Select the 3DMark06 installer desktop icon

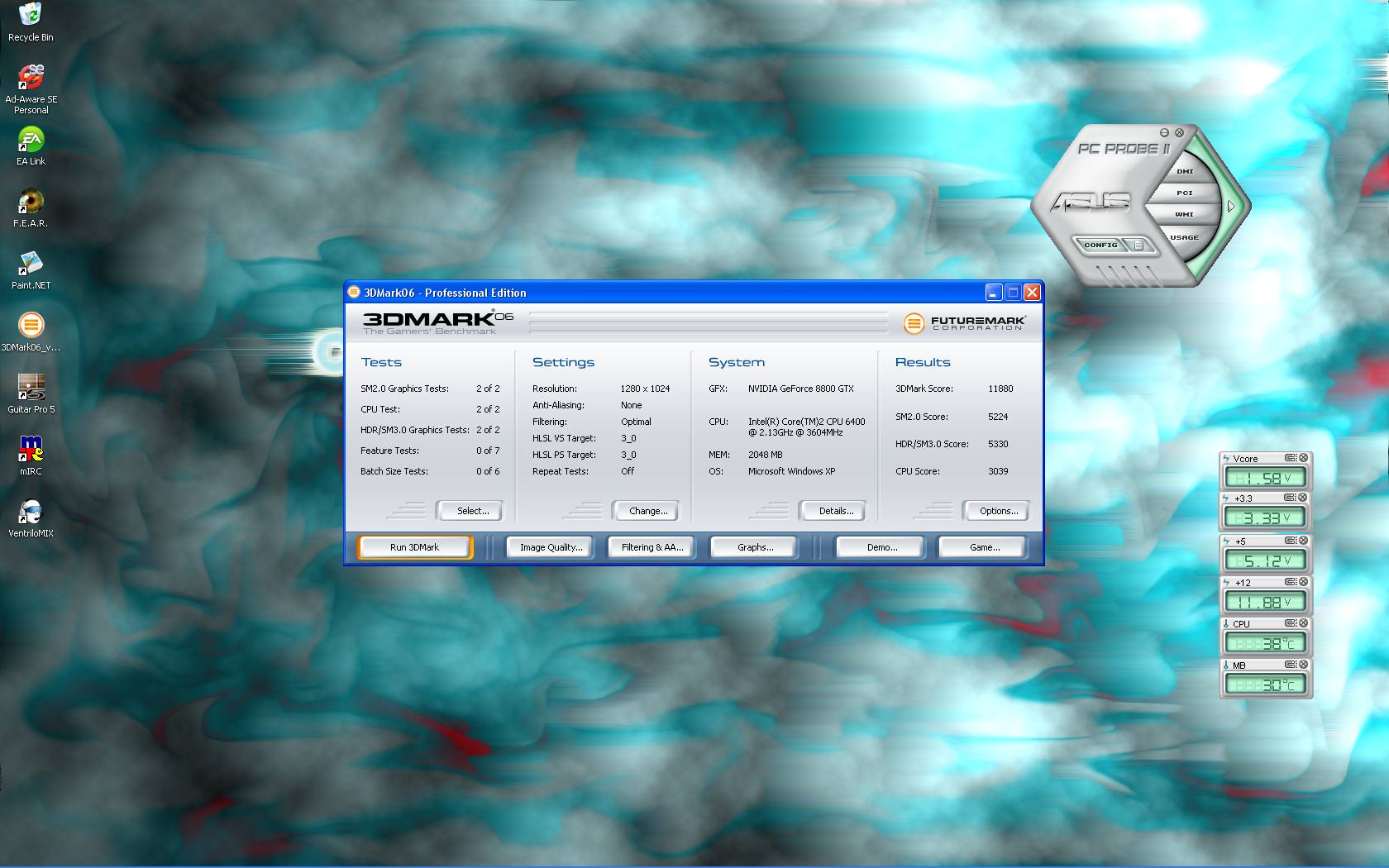tap(31, 332)
